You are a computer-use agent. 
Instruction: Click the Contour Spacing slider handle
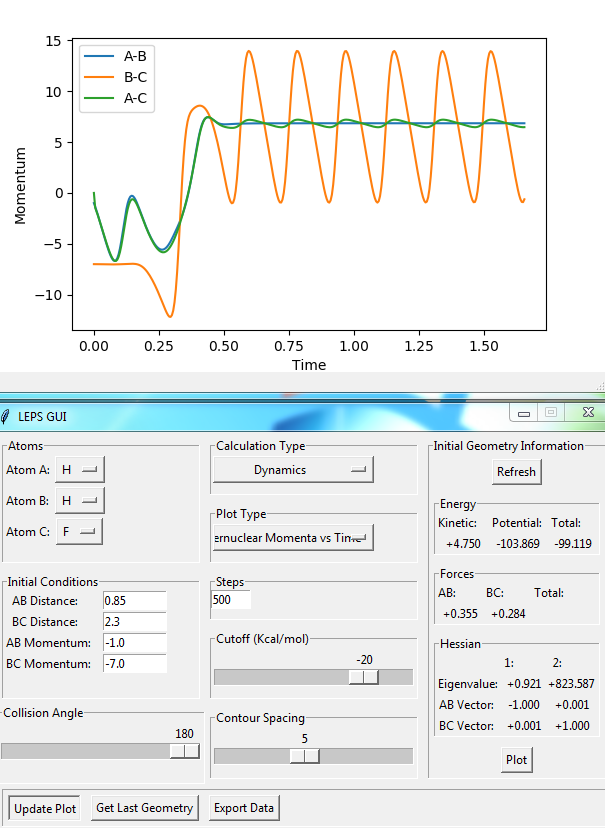point(305,756)
